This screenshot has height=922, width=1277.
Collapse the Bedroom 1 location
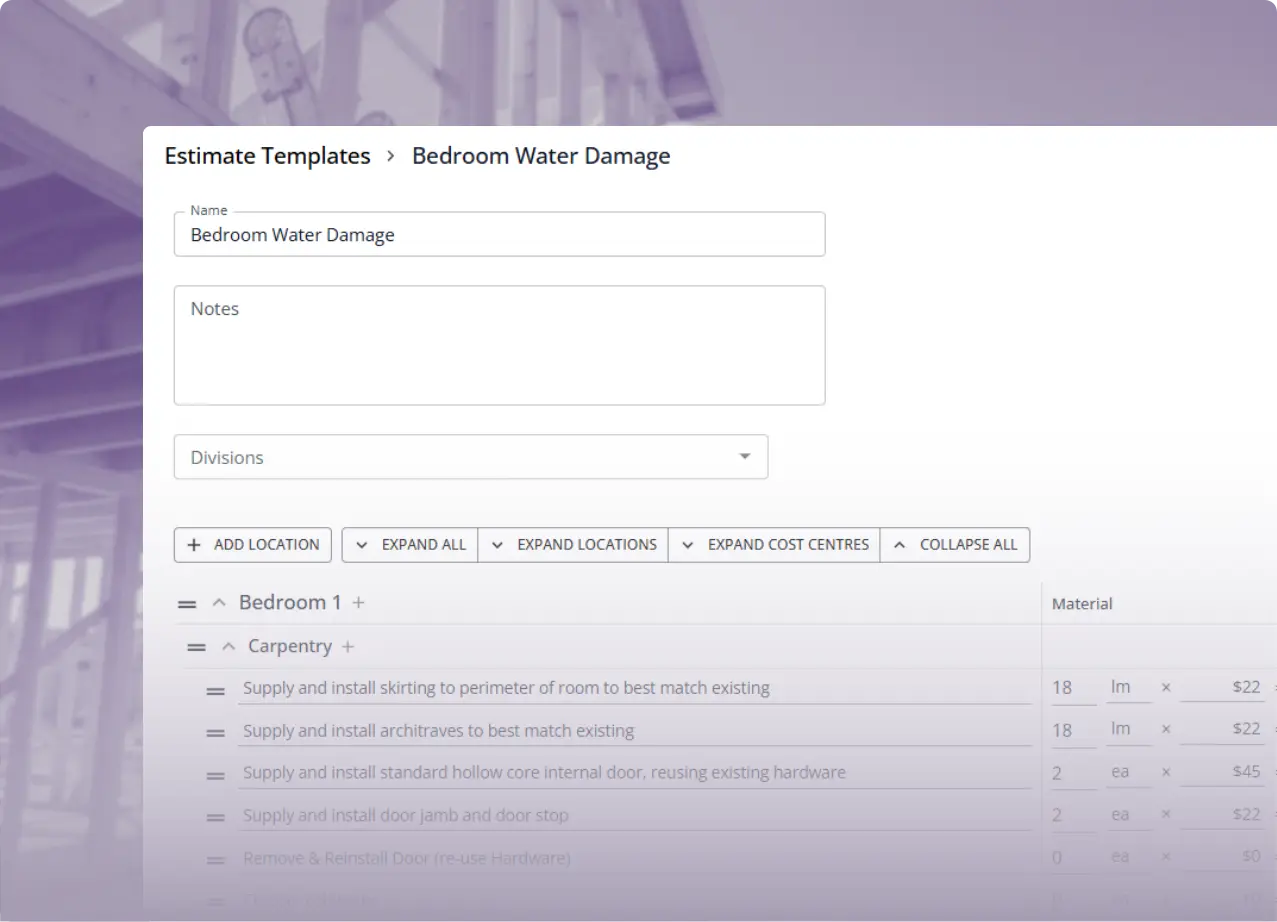tap(219, 603)
